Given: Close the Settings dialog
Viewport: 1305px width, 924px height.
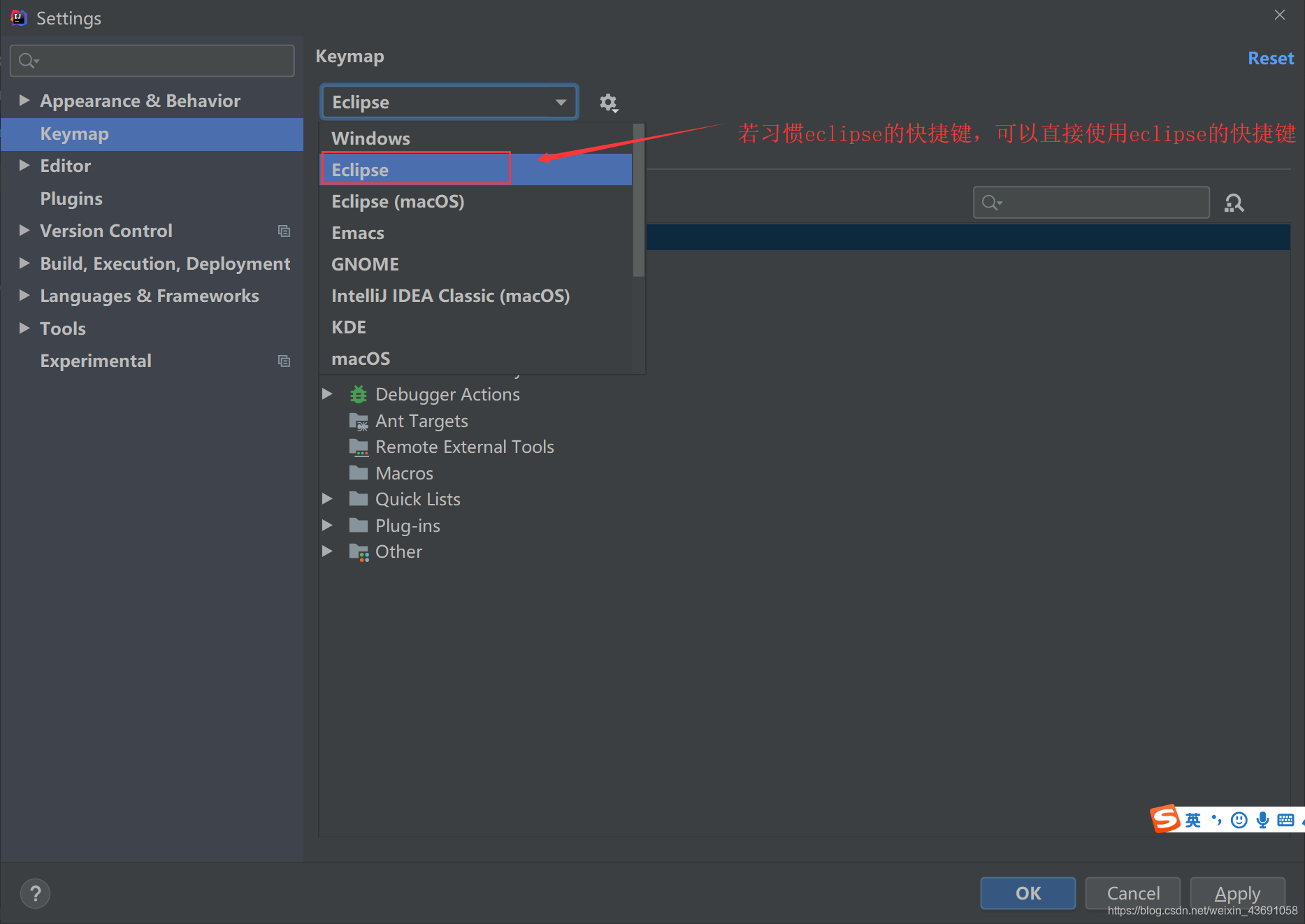Looking at the screenshot, I should pos(1280,15).
